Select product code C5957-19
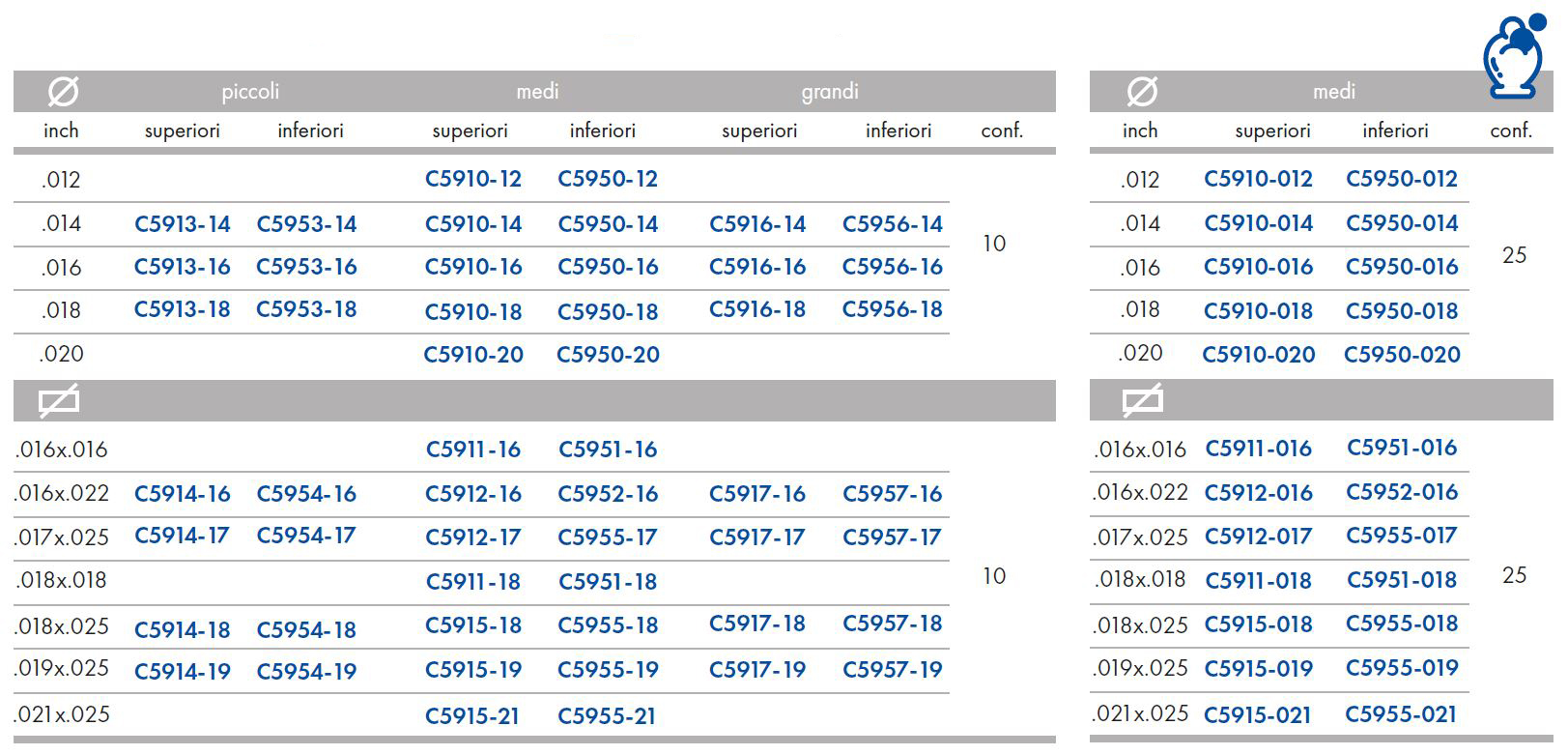 (893, 669)
